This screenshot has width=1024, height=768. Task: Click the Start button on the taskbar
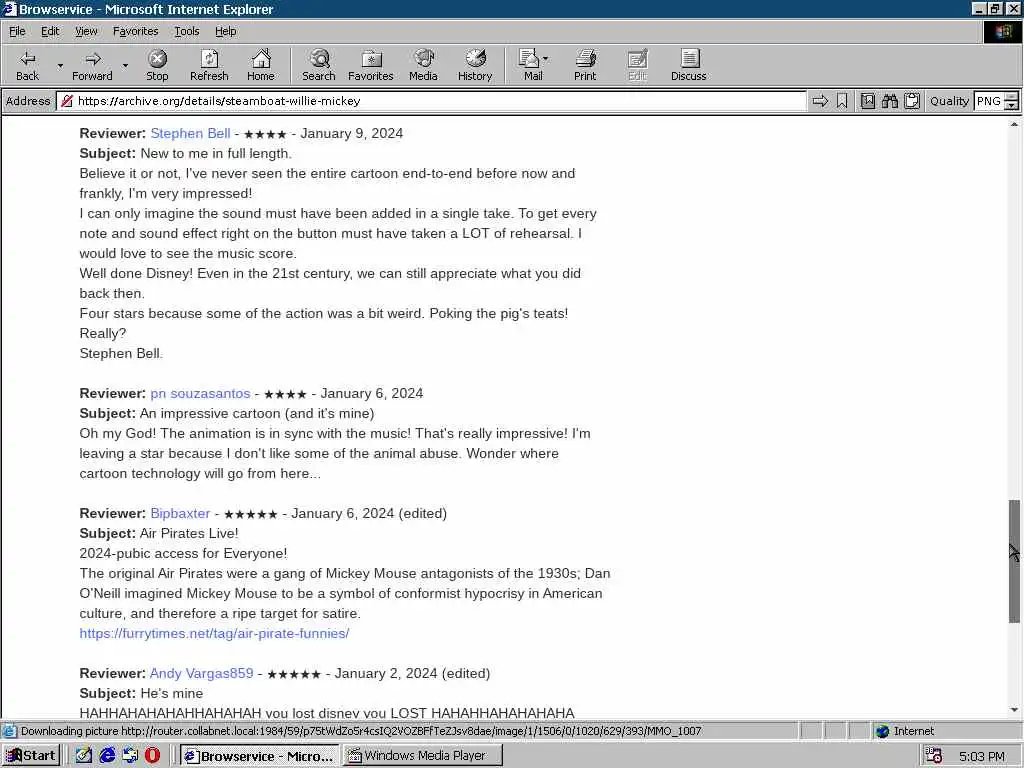point(31,756)
